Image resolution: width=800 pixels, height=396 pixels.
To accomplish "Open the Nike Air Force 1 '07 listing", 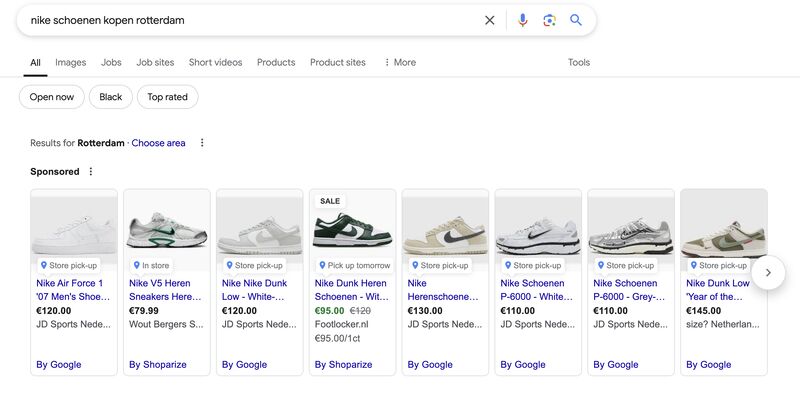I will (73, 290).
